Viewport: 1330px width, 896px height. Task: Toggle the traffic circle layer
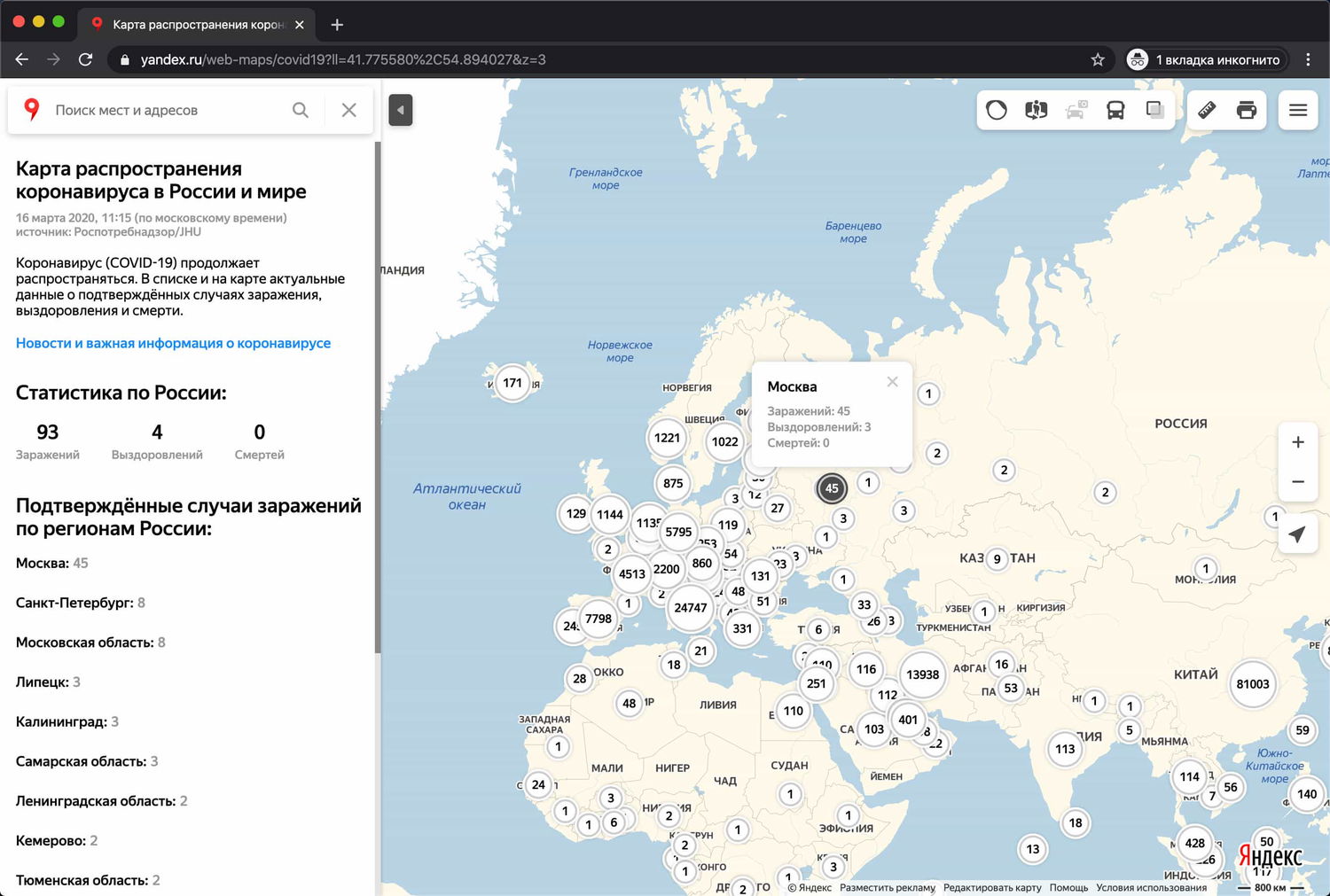[997, 110]
